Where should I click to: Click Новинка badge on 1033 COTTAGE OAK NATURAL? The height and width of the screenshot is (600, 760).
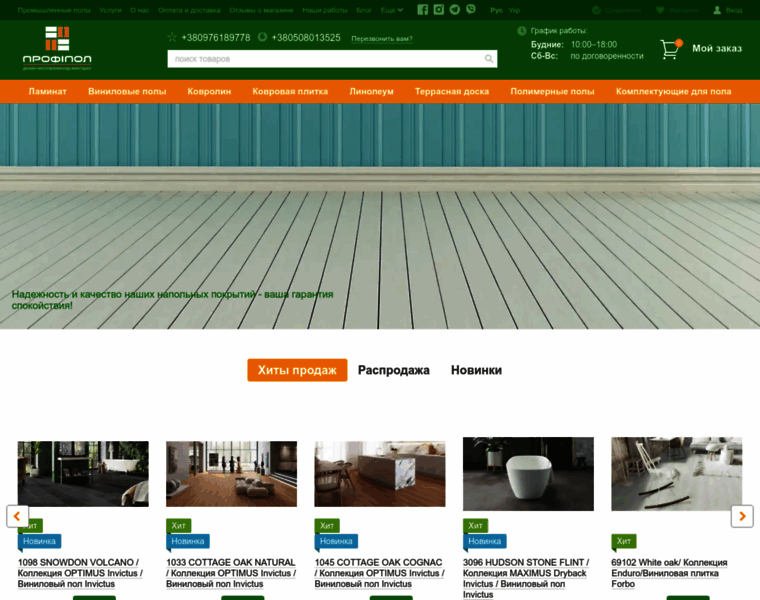(x=188, y=541)
